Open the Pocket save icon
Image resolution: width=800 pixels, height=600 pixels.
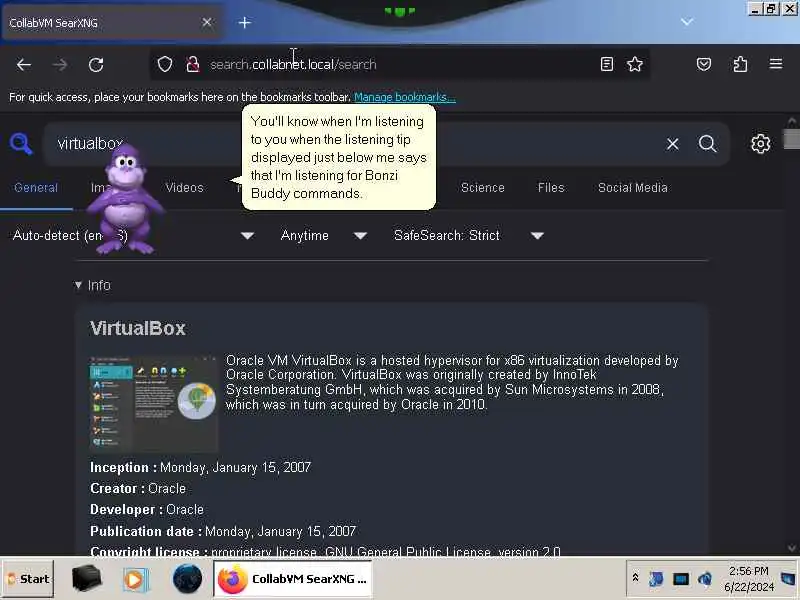click(704, 64)
